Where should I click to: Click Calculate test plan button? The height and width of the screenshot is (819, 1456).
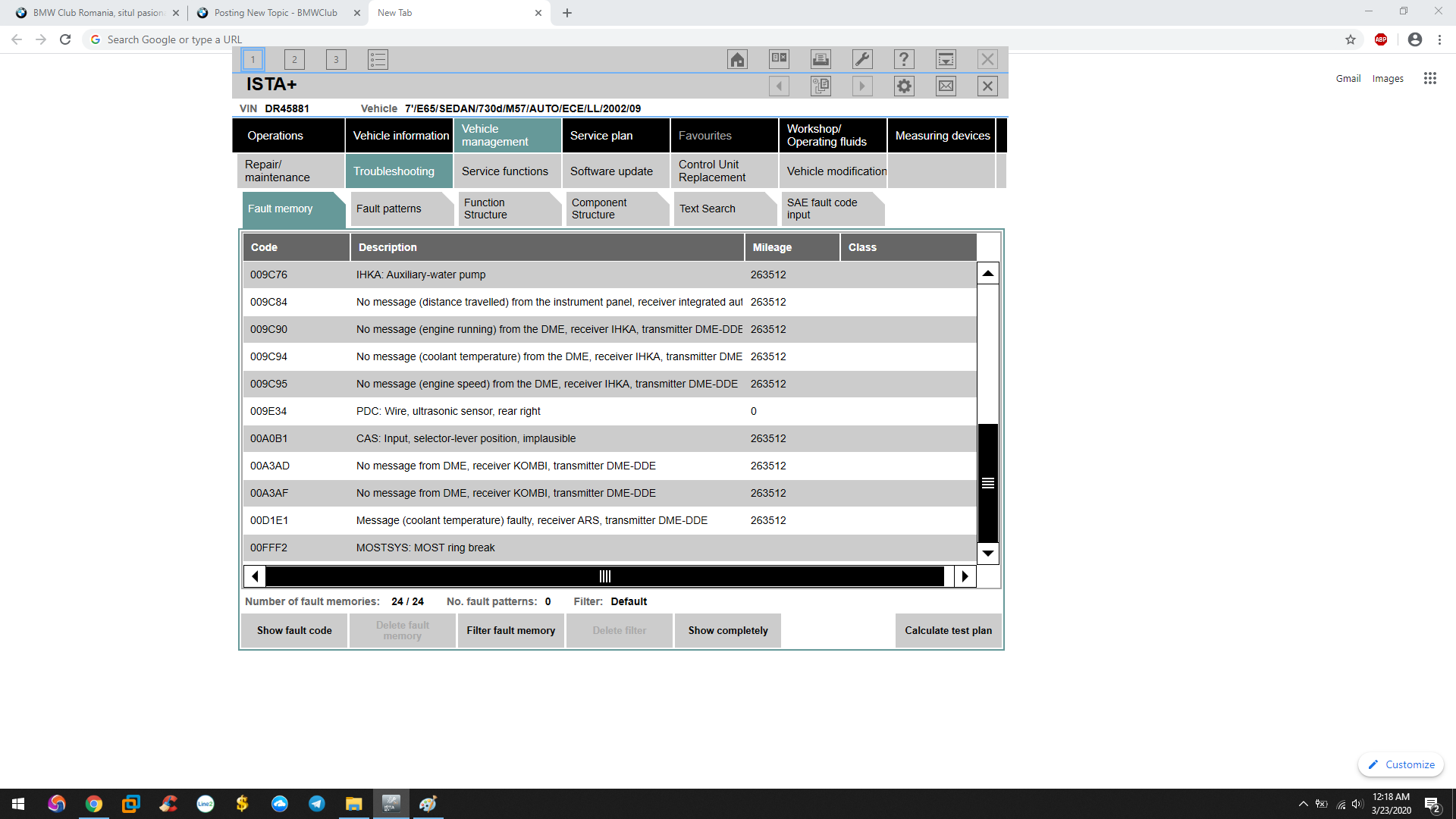click(x=949, y=631)
